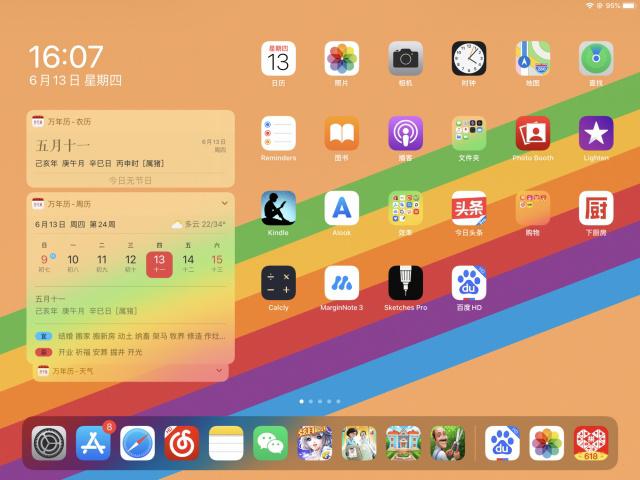Tap the 今日无节日 notice
The image size is (640, 480).
click(130, 180)
